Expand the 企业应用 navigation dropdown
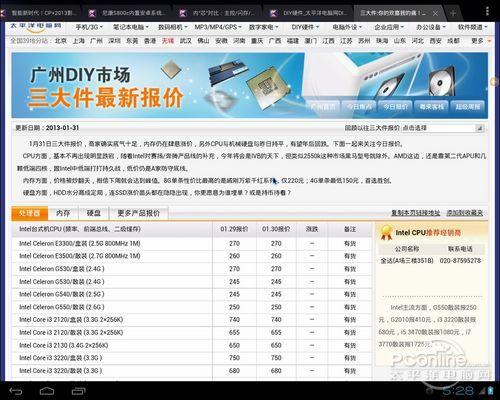 coord(389,27)
